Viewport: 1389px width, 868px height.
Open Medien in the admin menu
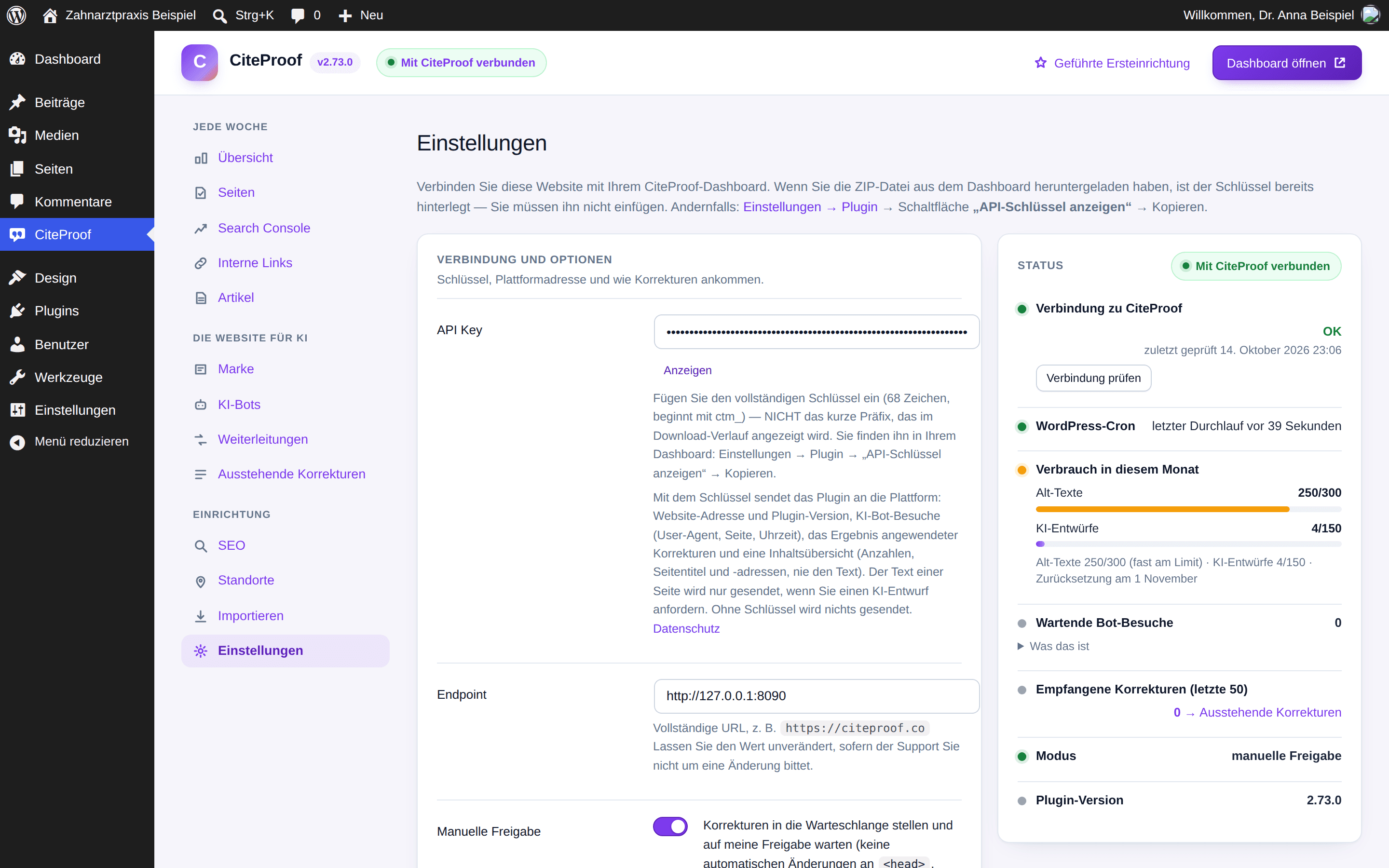point(77,136)
